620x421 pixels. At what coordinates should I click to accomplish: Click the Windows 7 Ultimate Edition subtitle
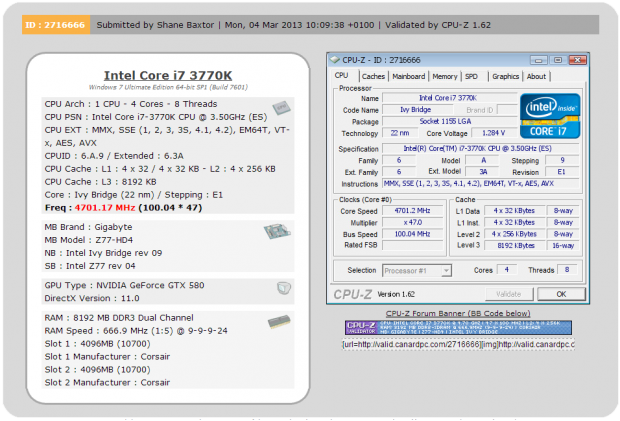click(x=168, y=87)
